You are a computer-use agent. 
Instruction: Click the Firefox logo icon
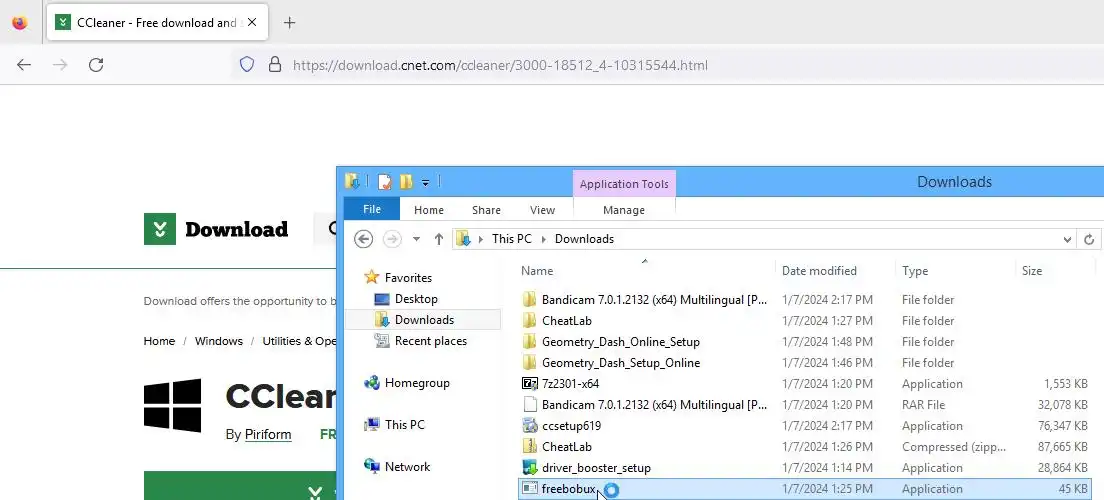[x=20, y=23]
